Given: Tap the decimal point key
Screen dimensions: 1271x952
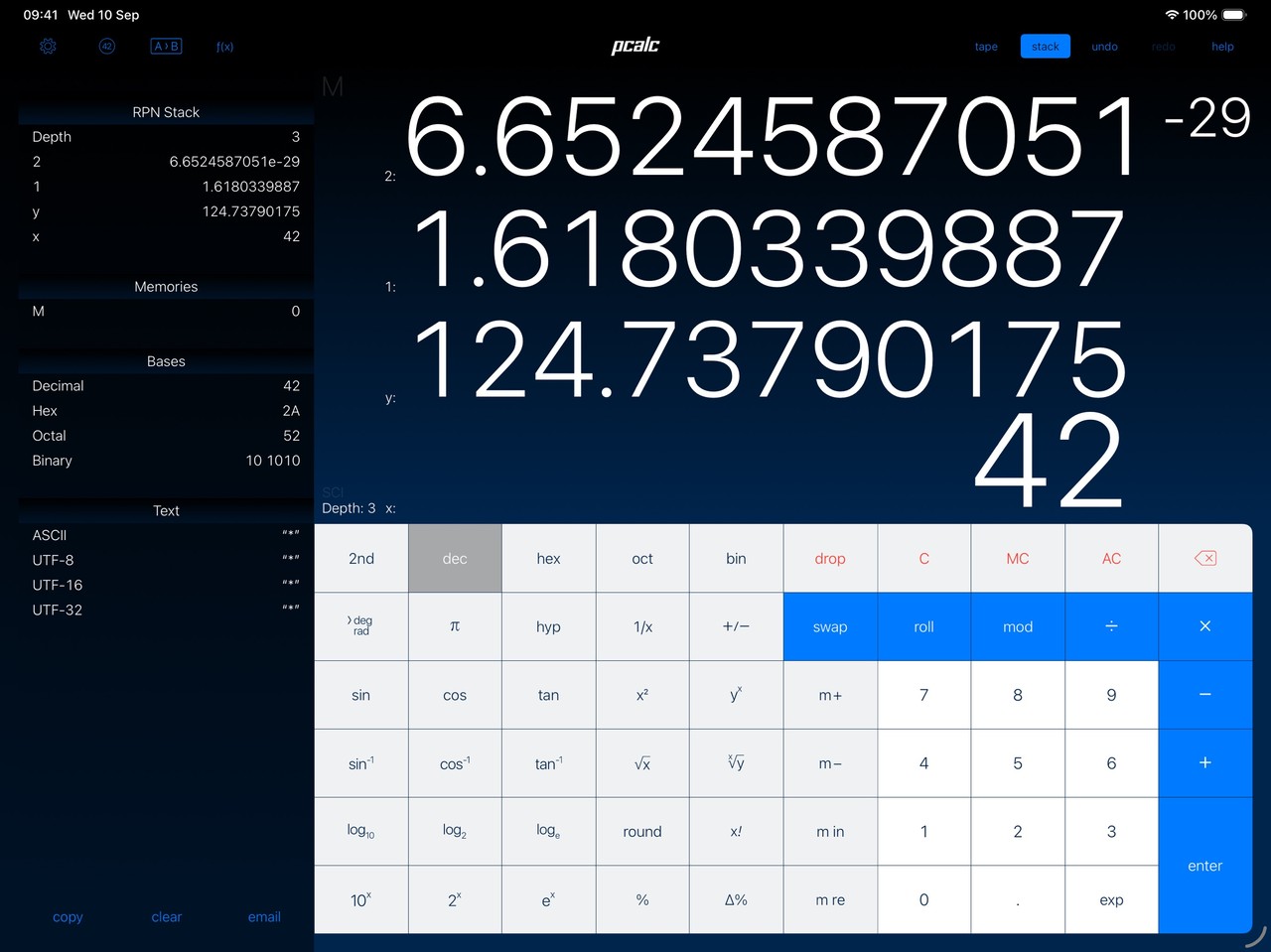Looking at the screenshot, I should [x=1018, y=900].
